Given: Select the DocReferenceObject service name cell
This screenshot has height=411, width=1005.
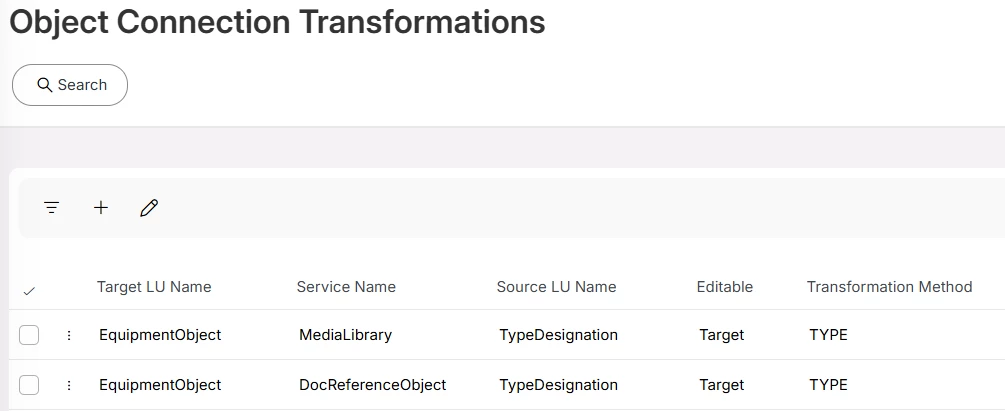Looking at the screenshot, I should 372,385.
